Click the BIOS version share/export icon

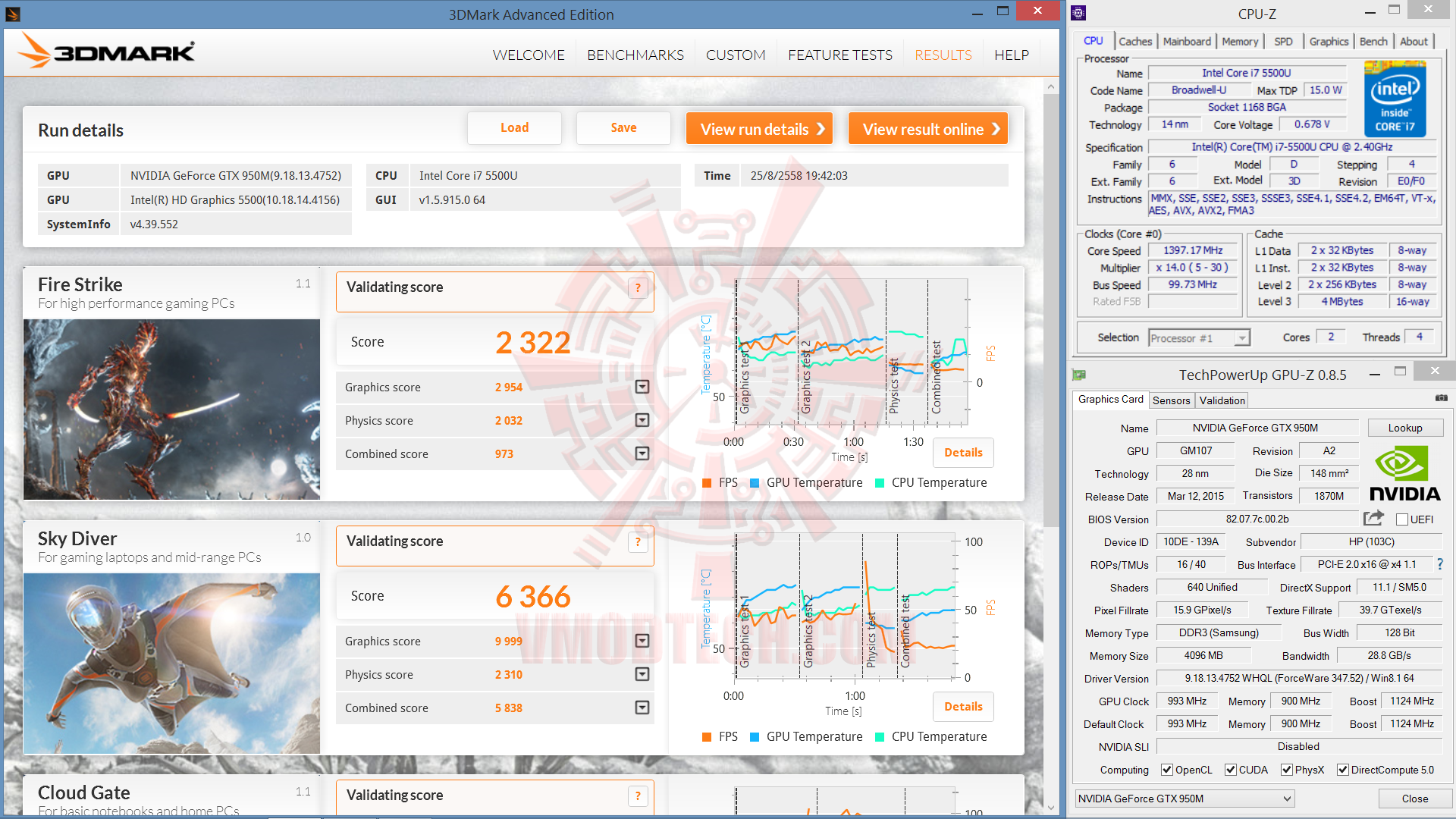click(x=1373, y=519)
